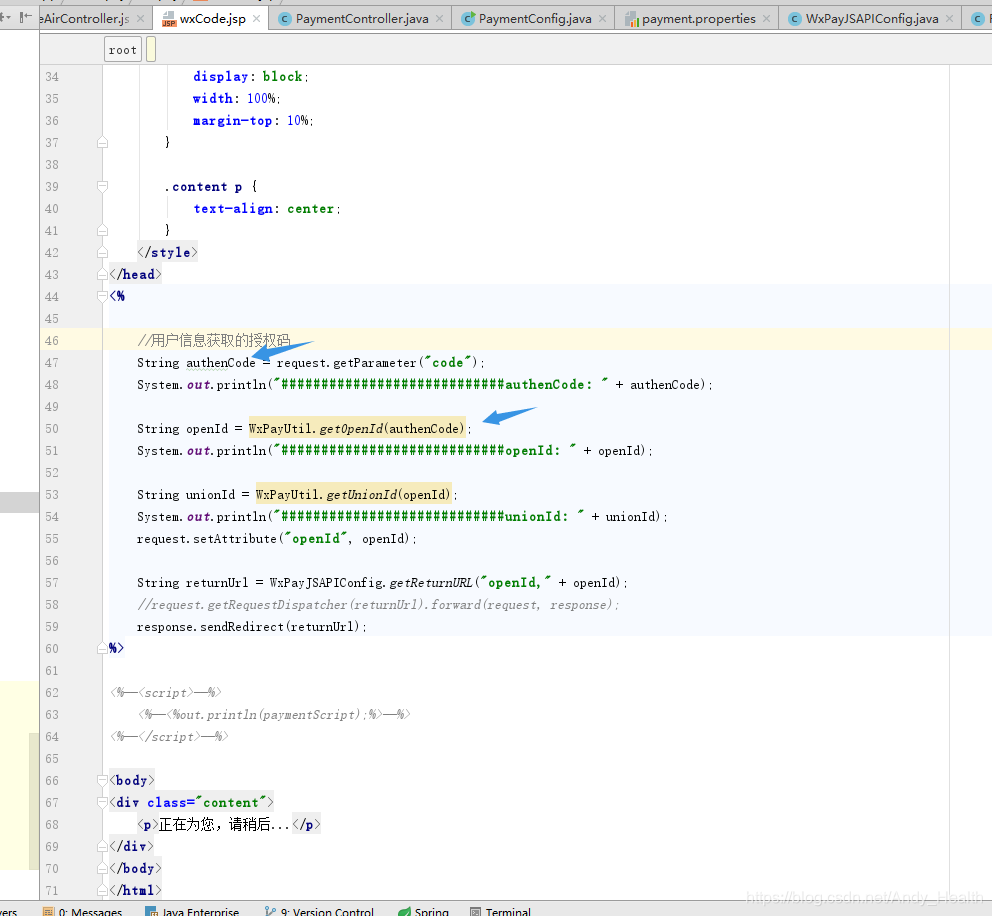Viewport: 992px width, 916px height.
Task: Collapse the scriptlet block starting at line 44
Action: click(102, 297)
